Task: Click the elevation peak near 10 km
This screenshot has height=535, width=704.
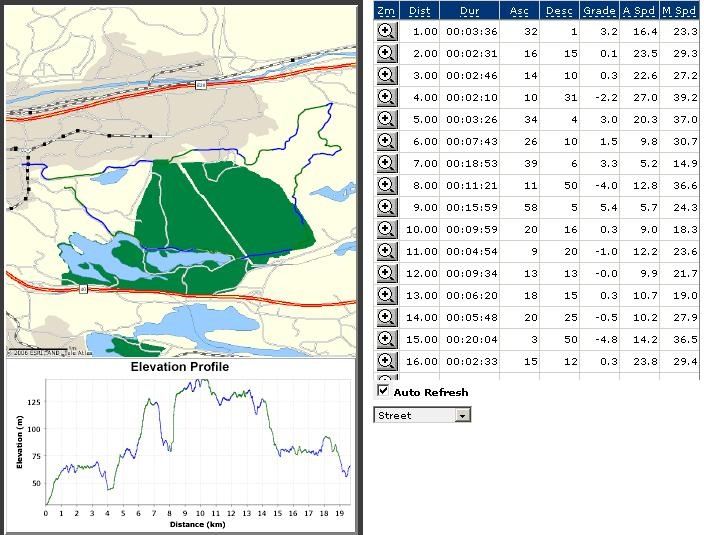Action: (202, 381)
